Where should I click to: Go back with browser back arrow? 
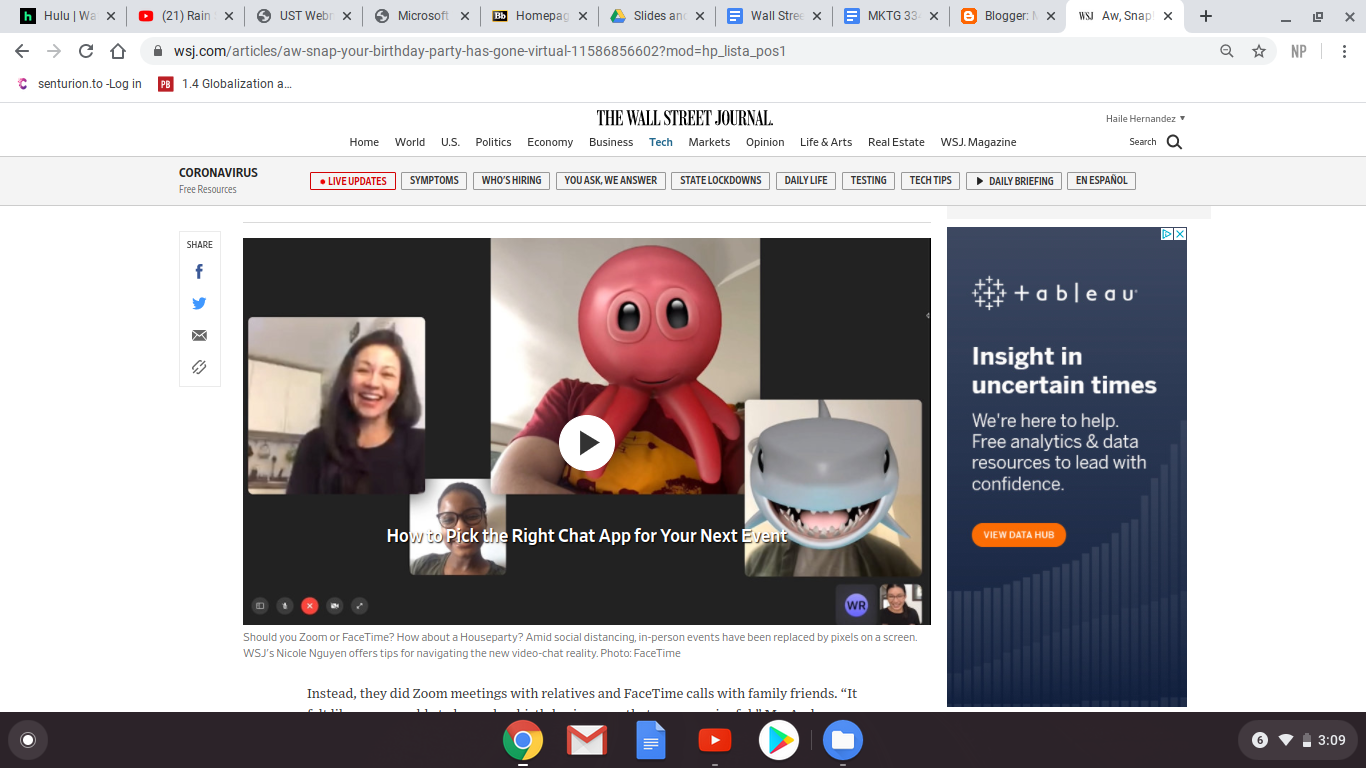tap(22, 51)
